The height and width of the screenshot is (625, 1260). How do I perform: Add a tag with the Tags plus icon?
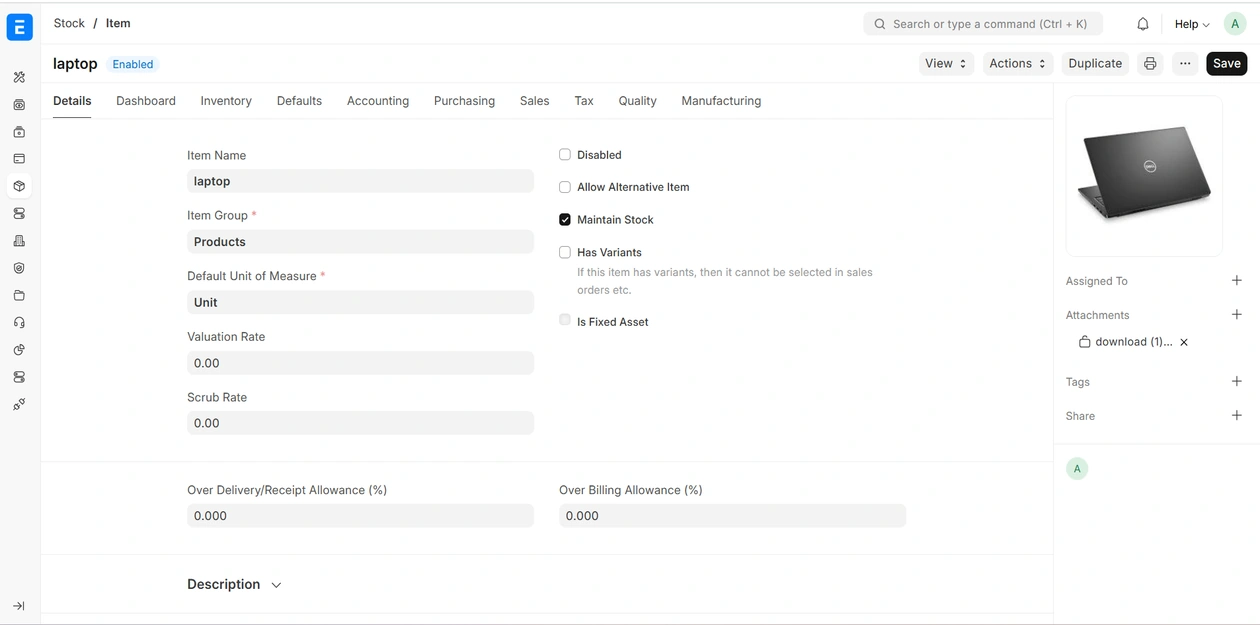[1236, 382]
